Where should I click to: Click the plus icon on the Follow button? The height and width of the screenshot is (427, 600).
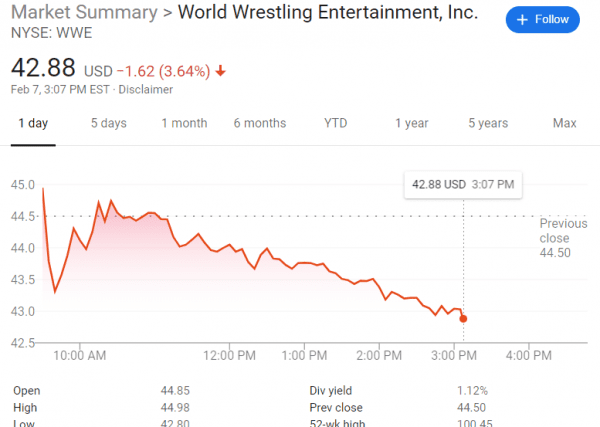522,19
